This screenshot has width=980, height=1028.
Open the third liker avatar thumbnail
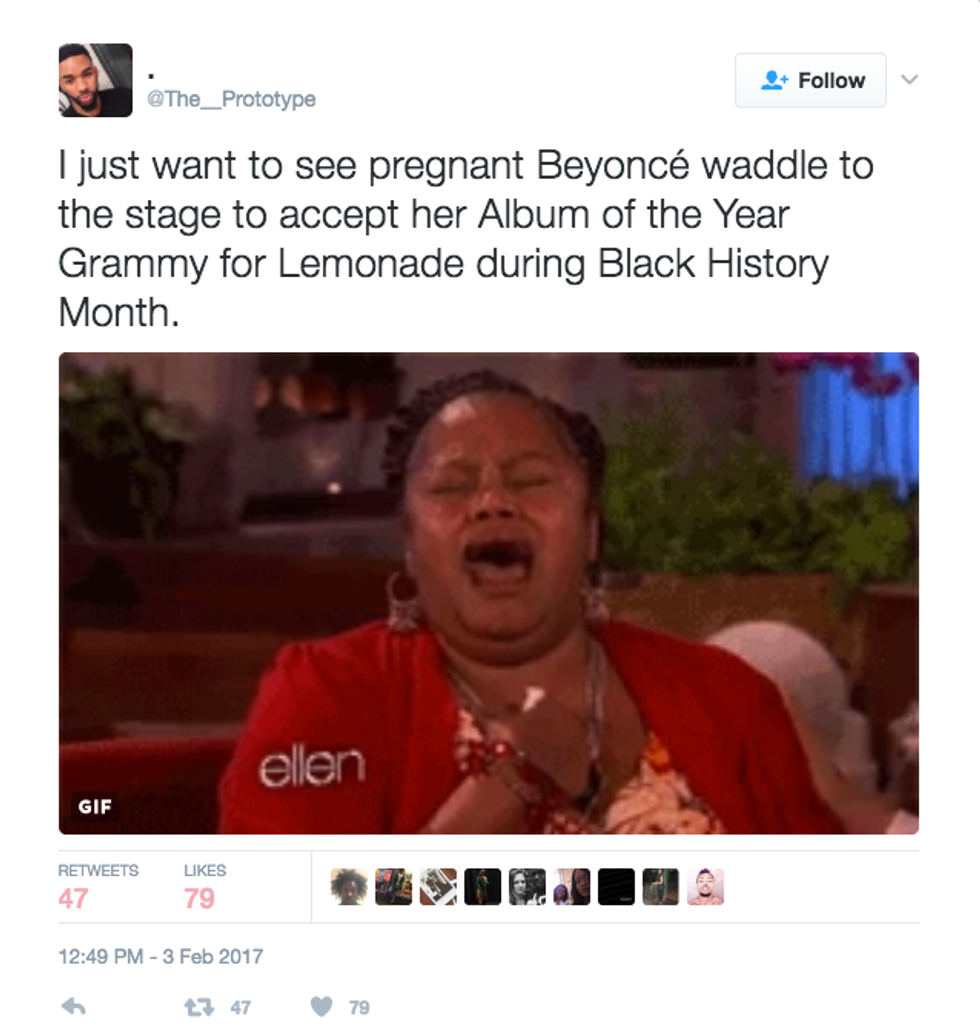click(438, 886)
